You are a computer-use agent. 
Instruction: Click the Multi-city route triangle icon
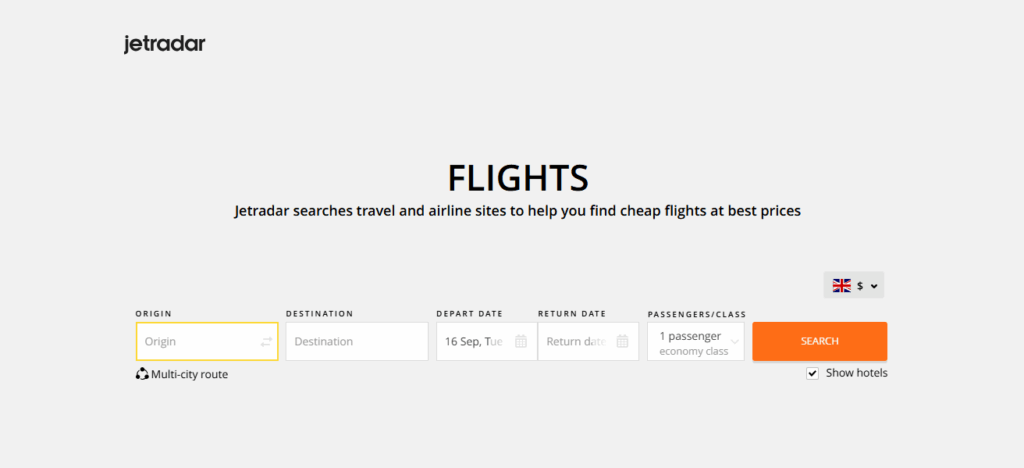[x=142, y=374]
